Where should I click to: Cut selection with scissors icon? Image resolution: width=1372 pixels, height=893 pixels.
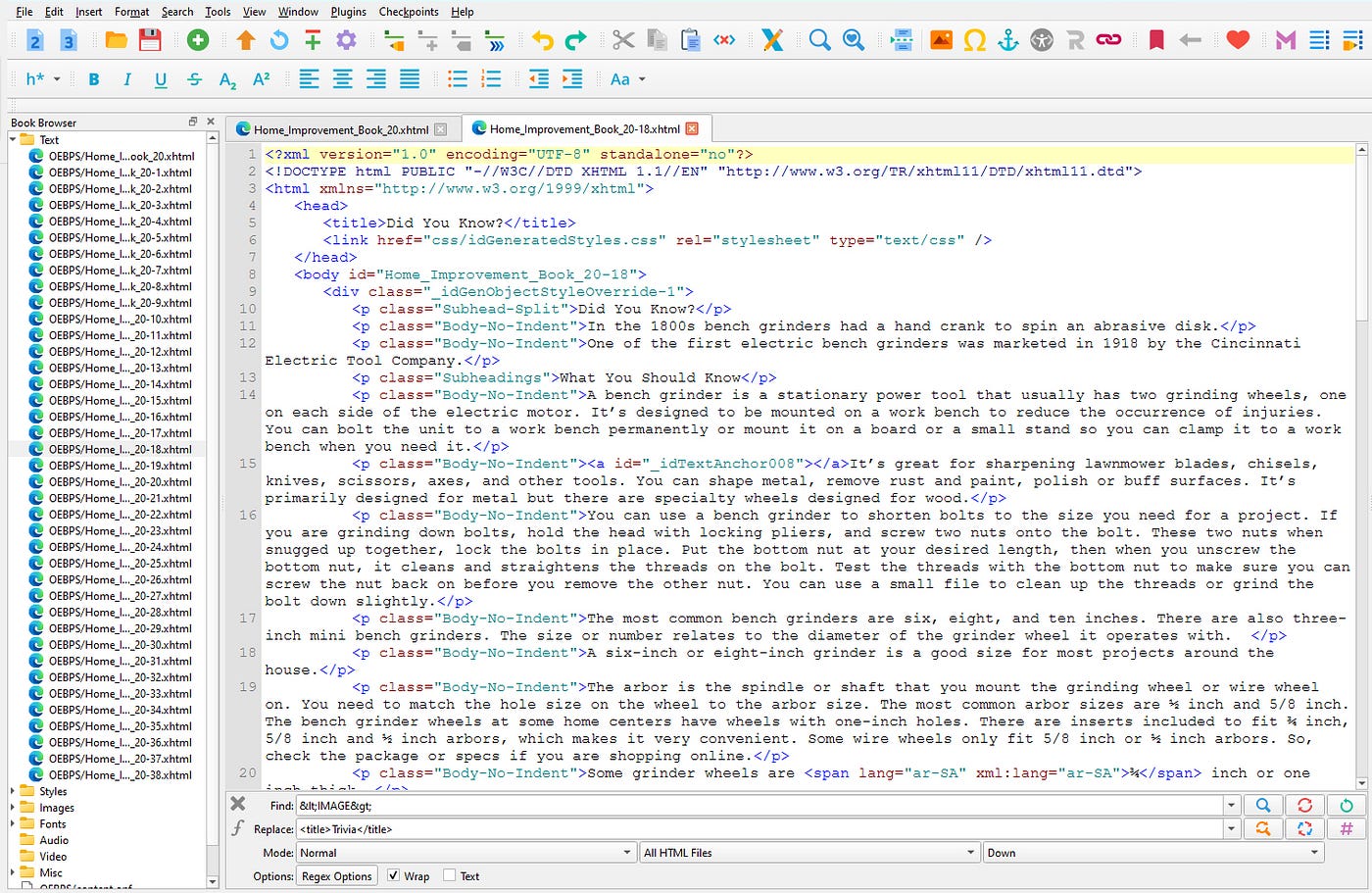623,40
